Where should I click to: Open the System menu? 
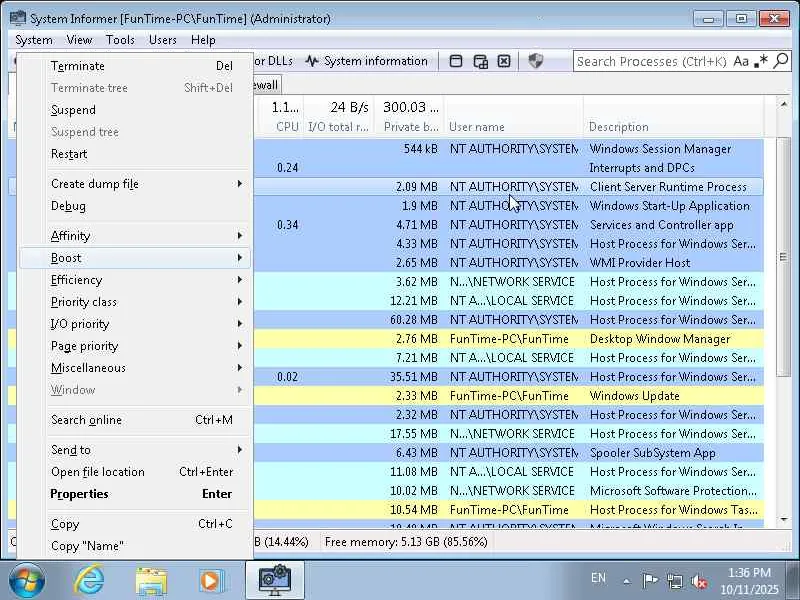(x=34, y=40)
